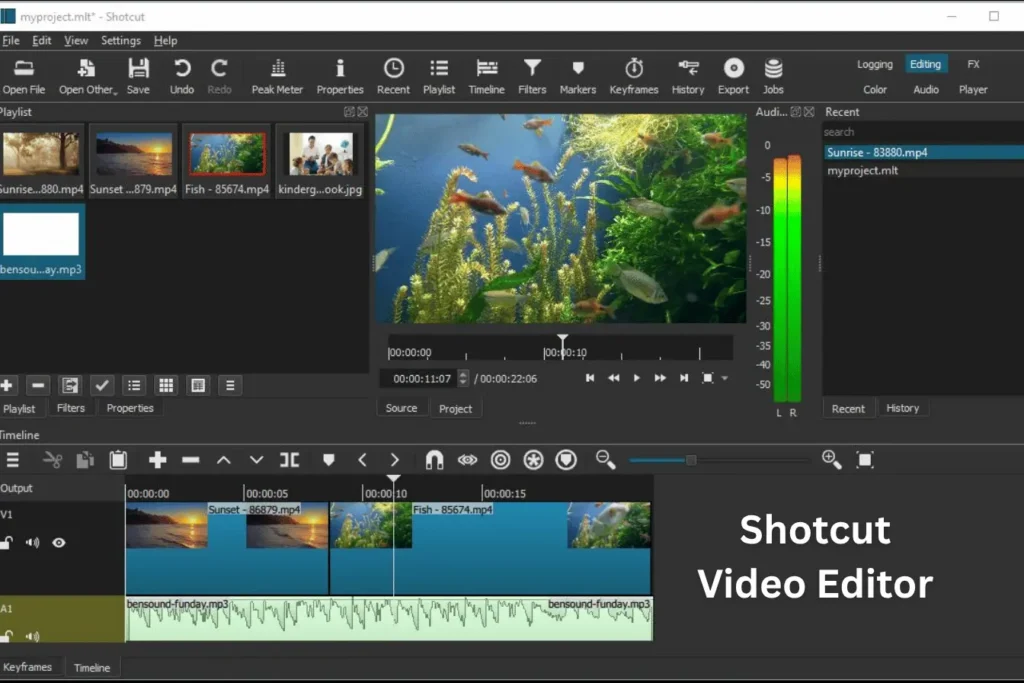Switch to the Source player tab

coord(401,408)
